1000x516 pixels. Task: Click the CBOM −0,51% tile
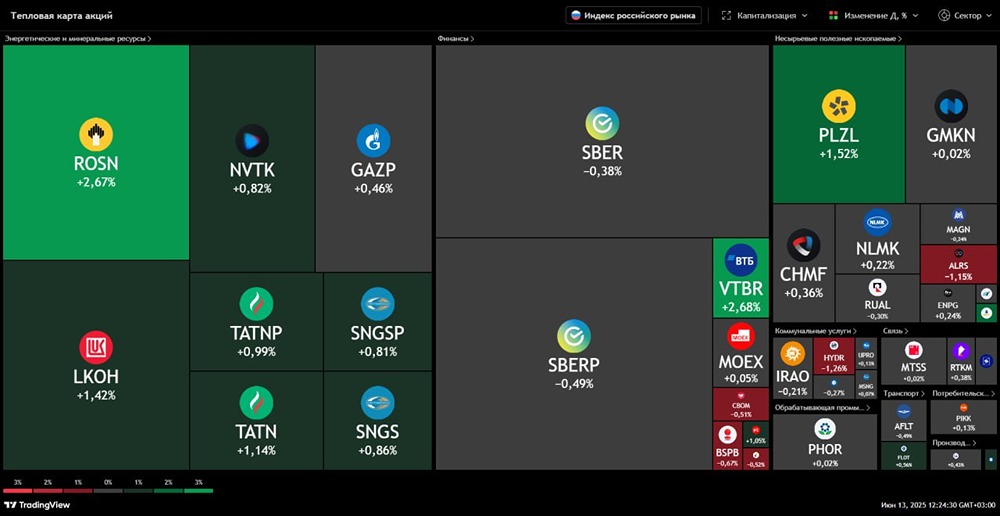coord(740,404)
